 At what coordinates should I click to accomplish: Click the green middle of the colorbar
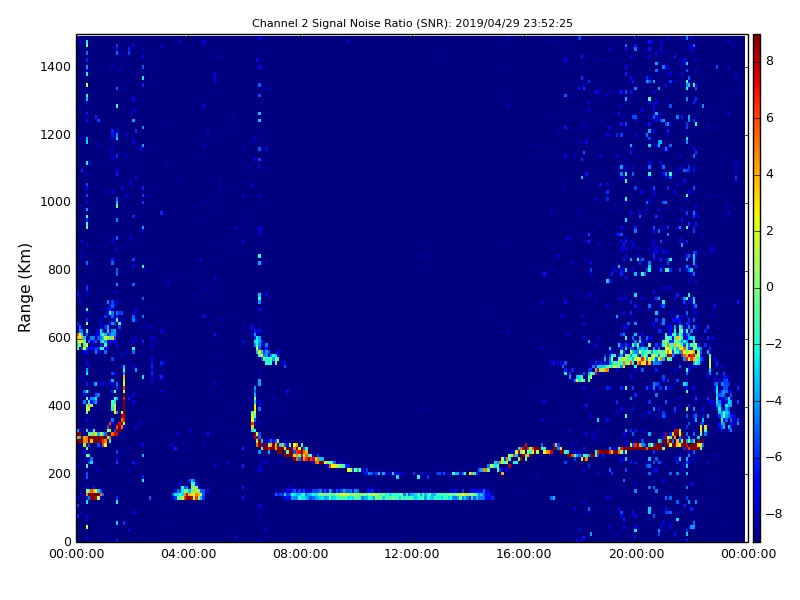[756, 288]
